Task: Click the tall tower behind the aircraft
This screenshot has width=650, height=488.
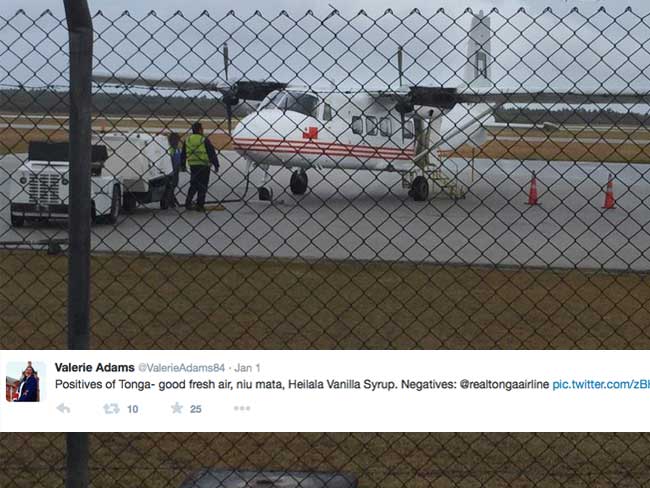Action: pyautogui.click(x=479, y=48)
